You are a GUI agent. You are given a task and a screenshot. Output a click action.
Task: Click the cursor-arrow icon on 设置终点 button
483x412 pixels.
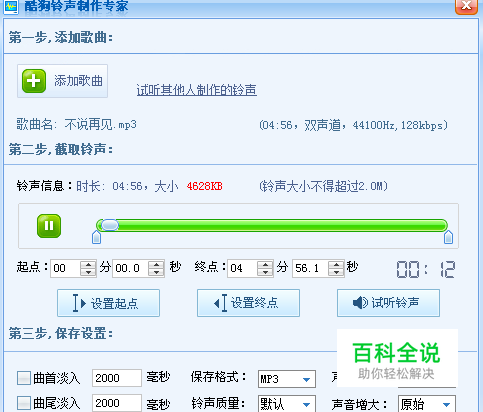(x=220, y=303)
